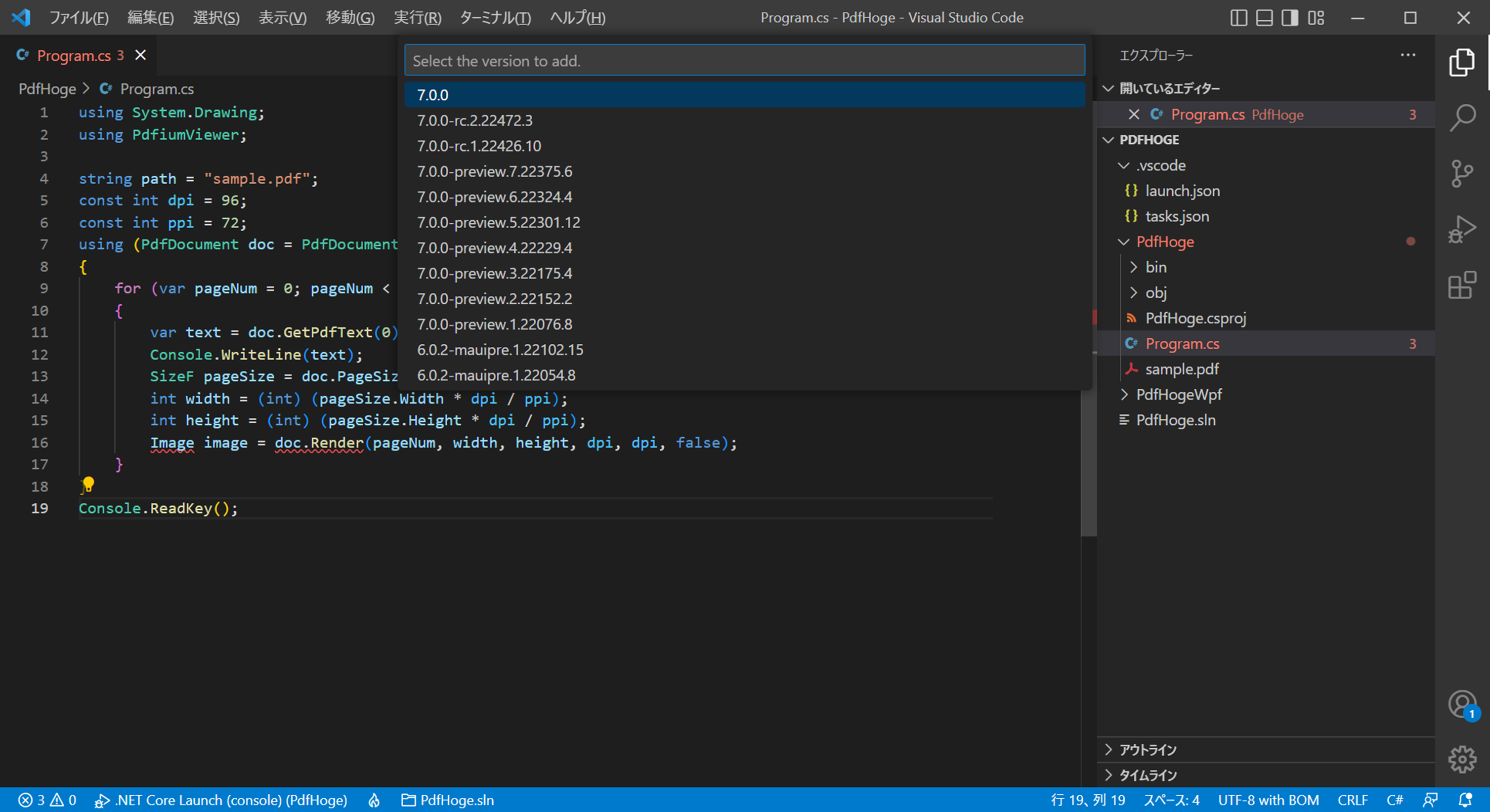Click the Accounts icon above the settings gear

click(1462, 704)
